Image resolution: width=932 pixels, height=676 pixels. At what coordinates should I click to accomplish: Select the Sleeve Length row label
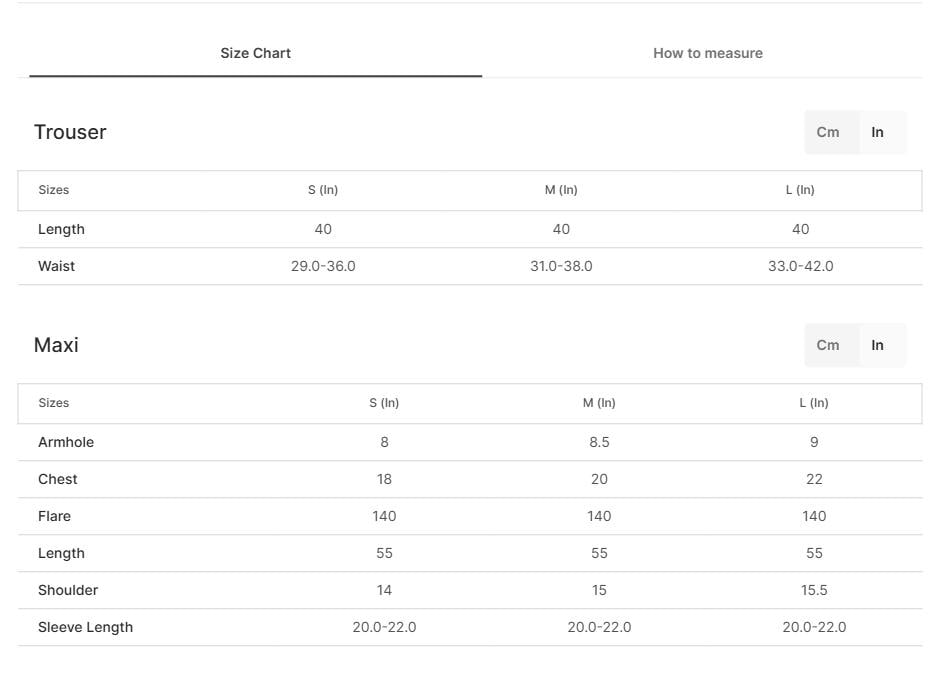coord(85,627)
